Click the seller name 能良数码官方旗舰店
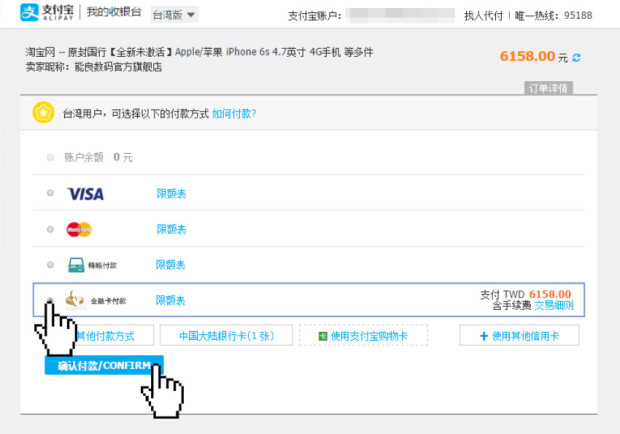This screenshot has height=434, width=620. click(x=118, y=67)
